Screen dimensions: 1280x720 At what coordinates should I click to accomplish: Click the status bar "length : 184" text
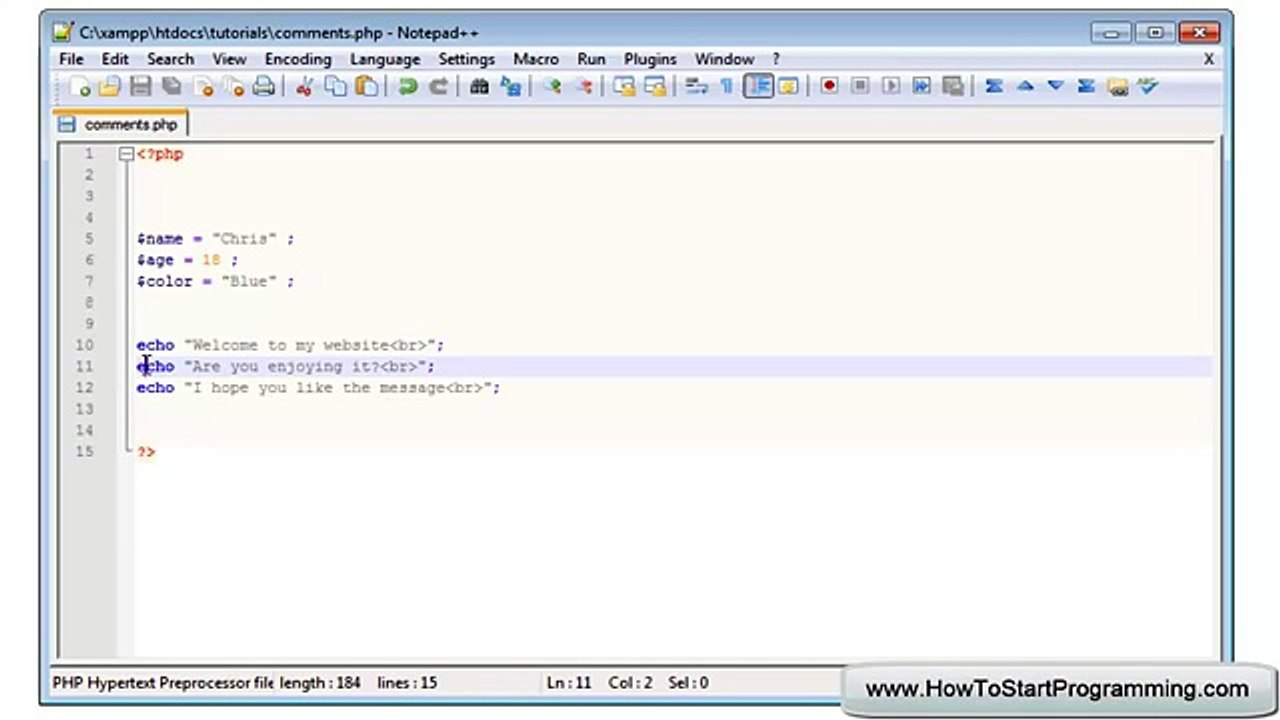pos(320,683)
